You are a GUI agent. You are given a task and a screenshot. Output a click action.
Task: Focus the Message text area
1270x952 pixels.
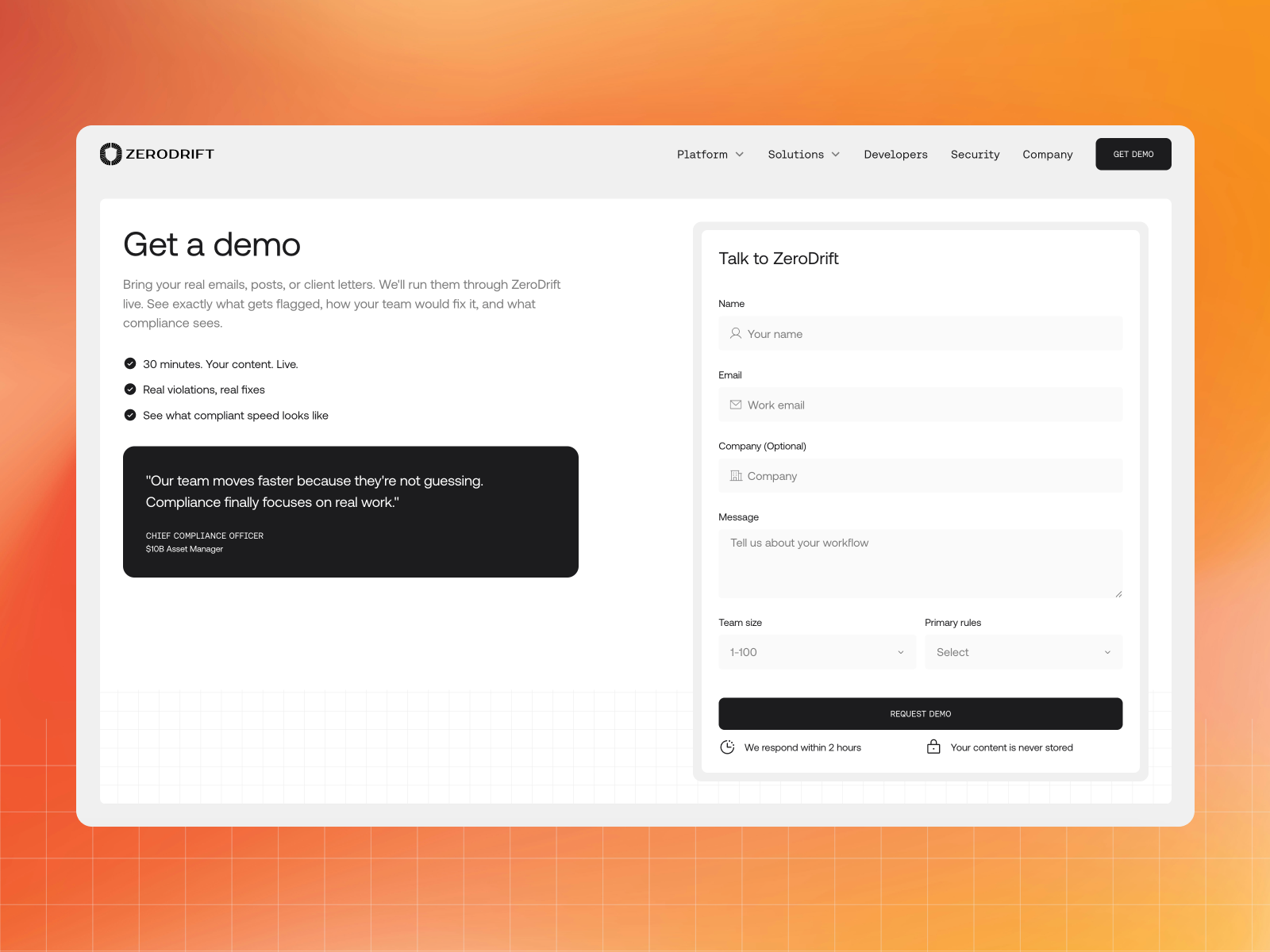[920, 563]
